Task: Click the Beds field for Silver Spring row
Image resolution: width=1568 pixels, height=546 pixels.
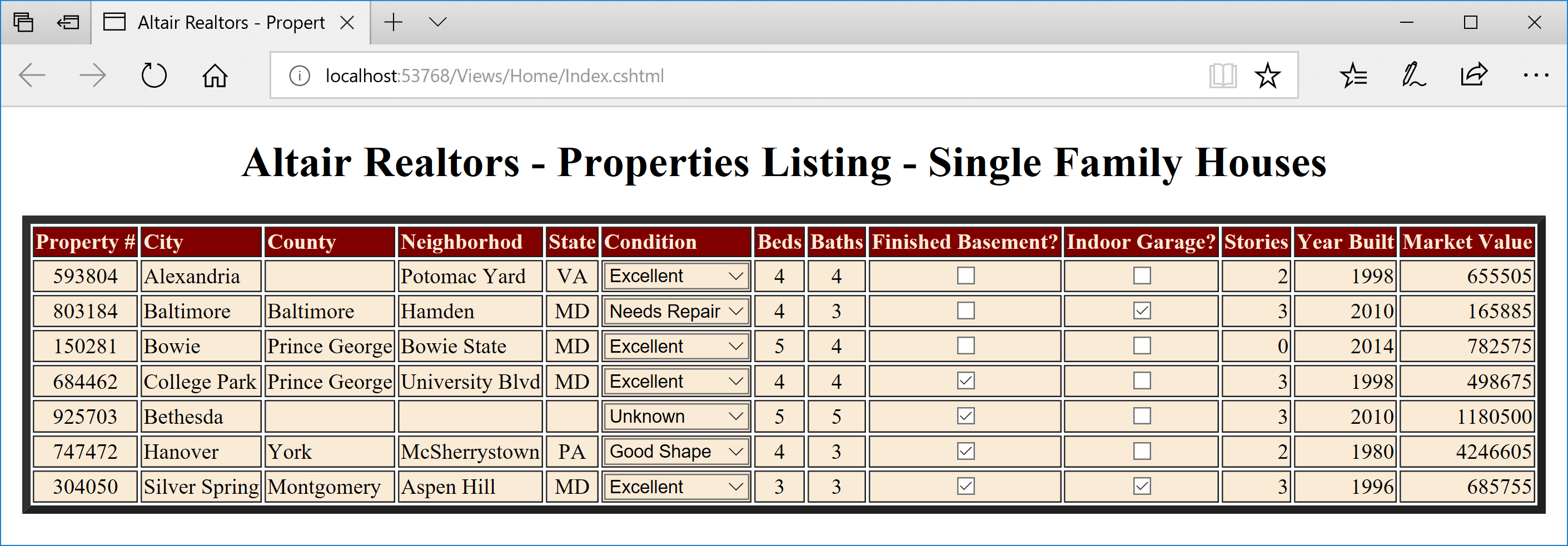Action: (779, 487)
